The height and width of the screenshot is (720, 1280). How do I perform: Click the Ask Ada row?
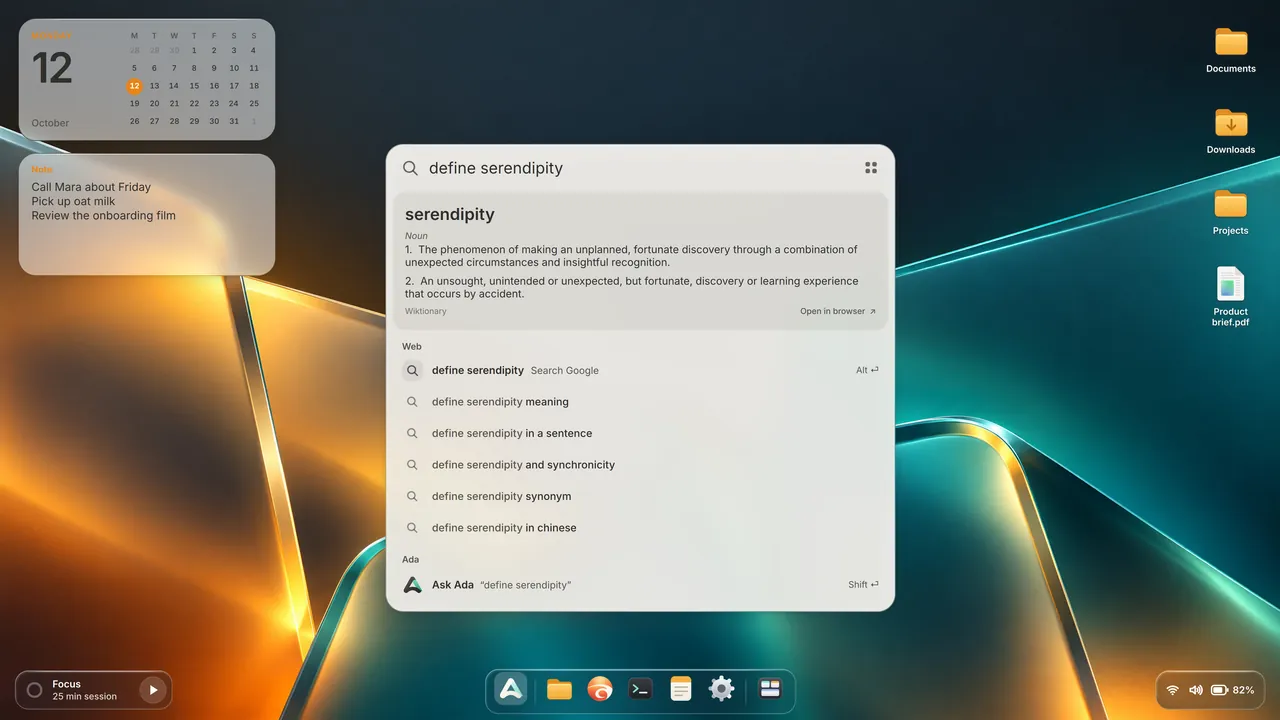[640, 585]
